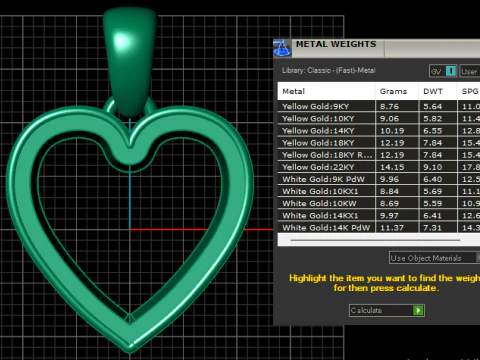
Task: Click the 11.37 grams value
Action: point(392,228)
